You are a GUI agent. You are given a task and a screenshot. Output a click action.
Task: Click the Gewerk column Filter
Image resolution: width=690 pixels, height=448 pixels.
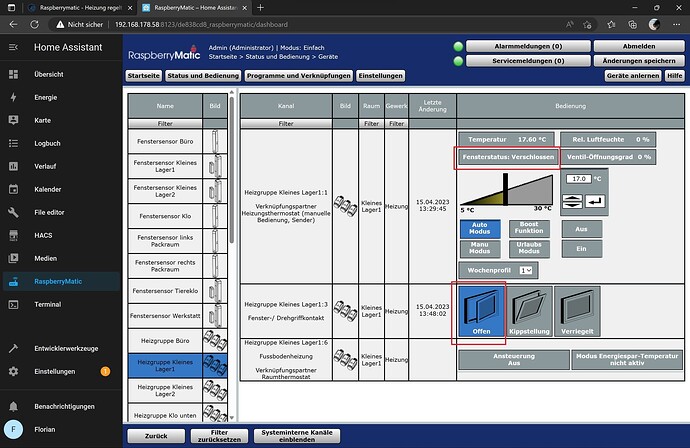(396, 124)
